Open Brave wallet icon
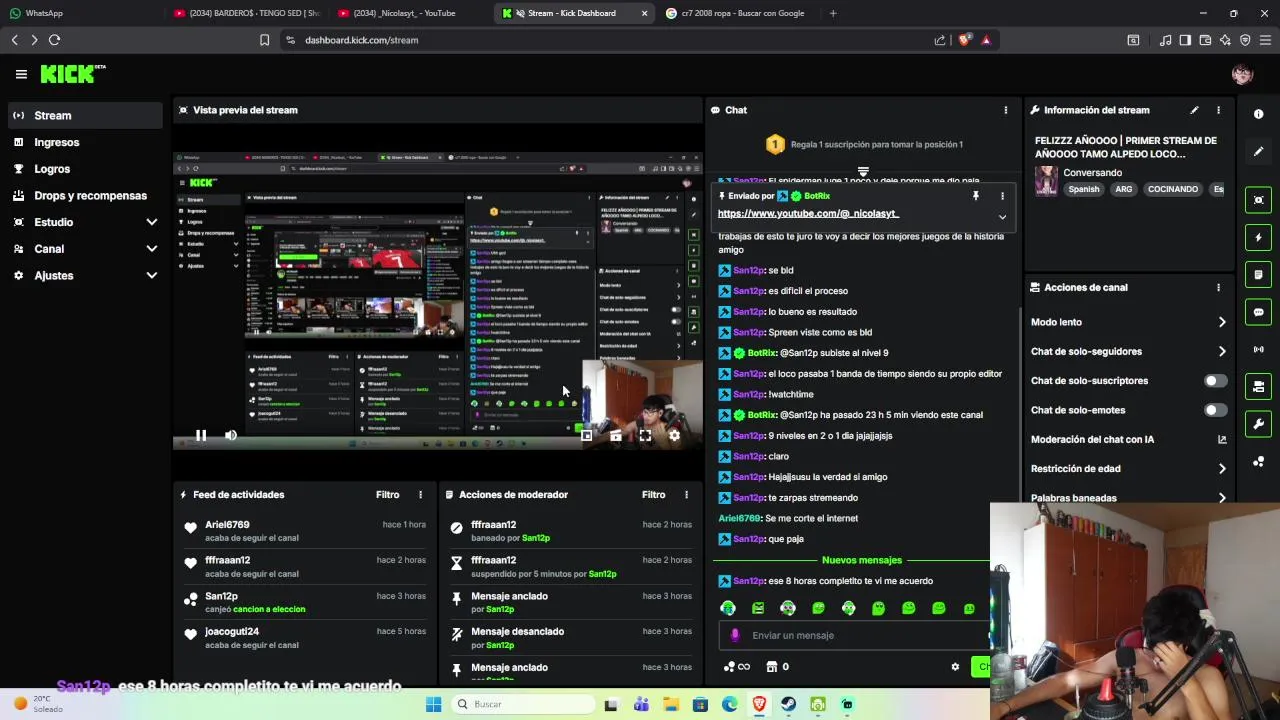 1205,40
